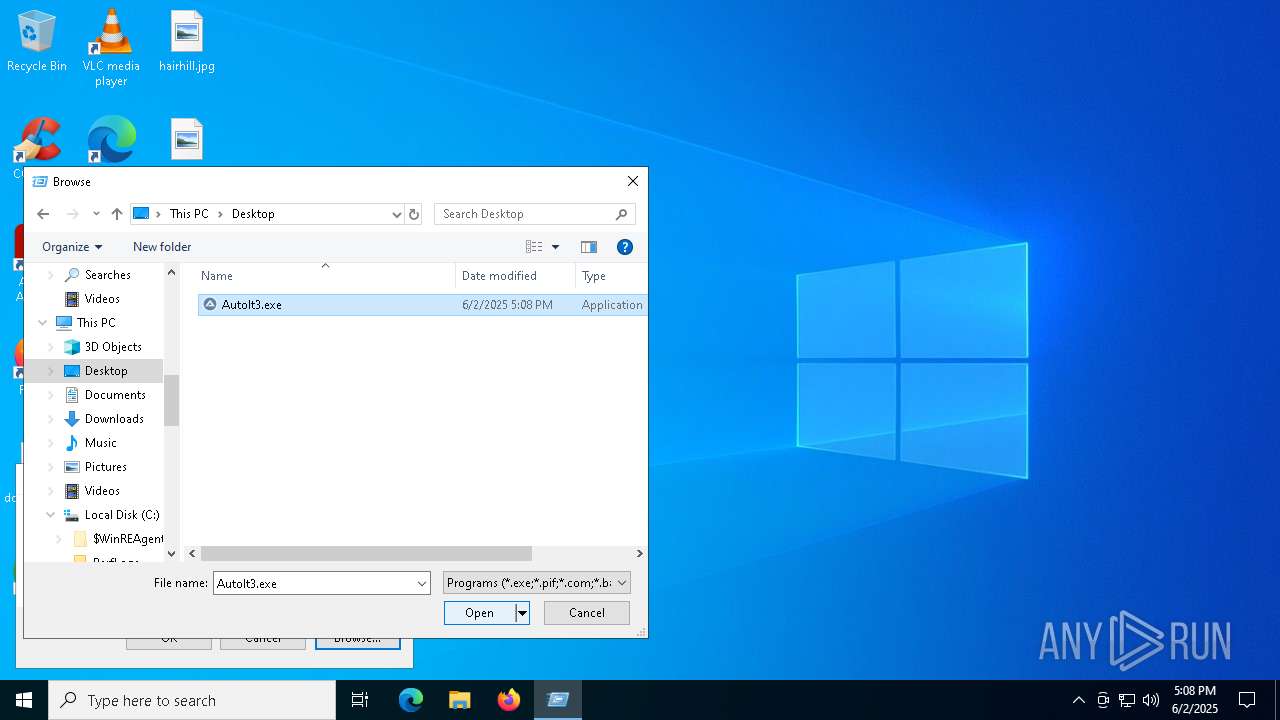
Task: Expand the Pictures node
Action: tap(50, 467)
